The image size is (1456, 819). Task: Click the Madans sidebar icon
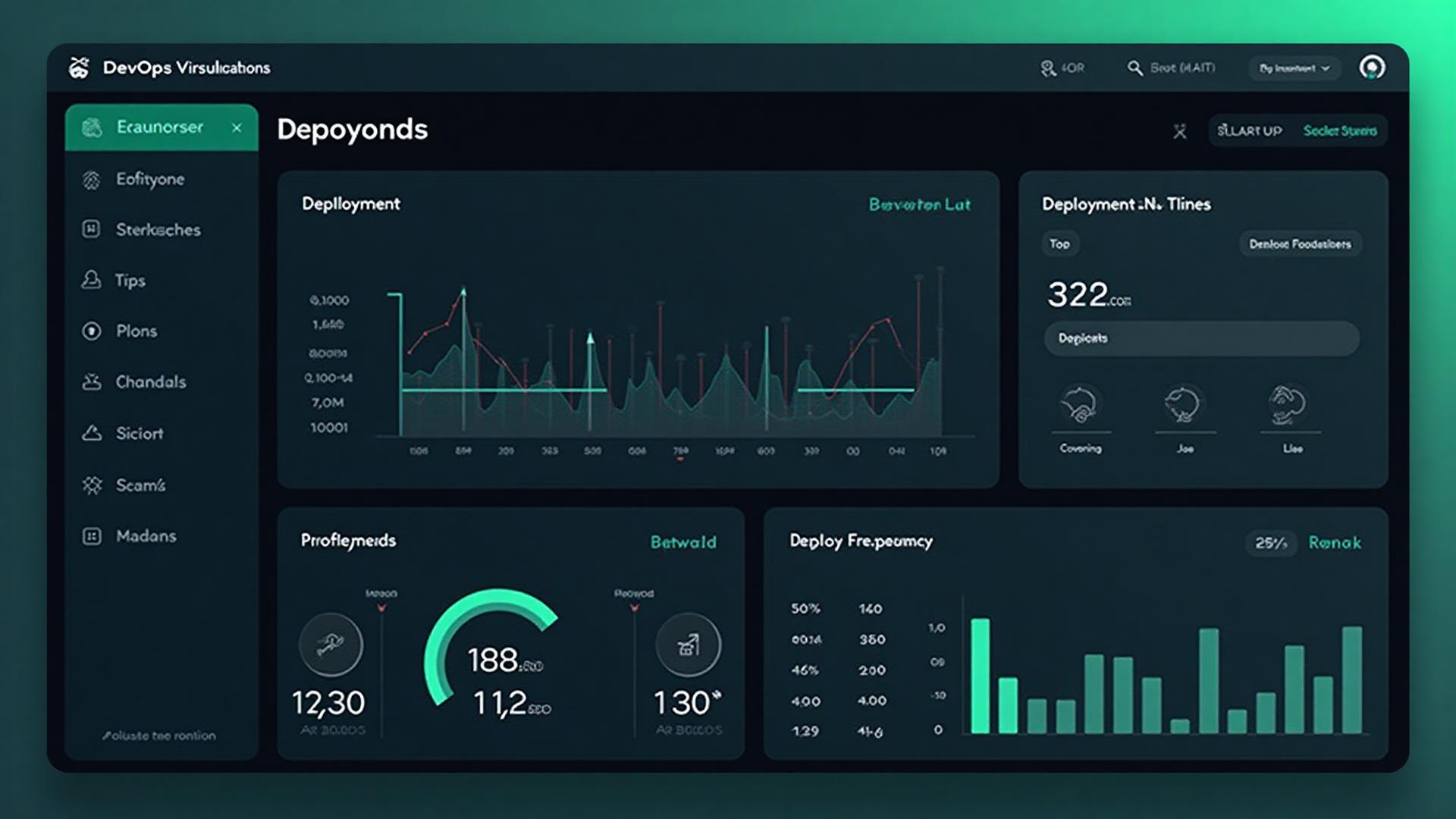[x=91, y=536]
